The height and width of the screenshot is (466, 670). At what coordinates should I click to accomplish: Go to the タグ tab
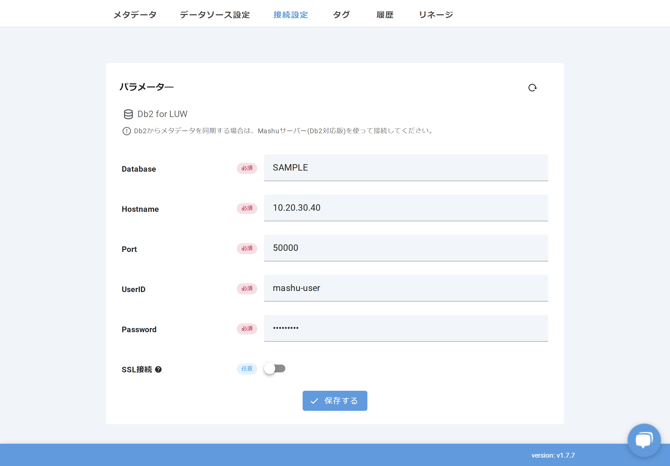click(341, 15)
